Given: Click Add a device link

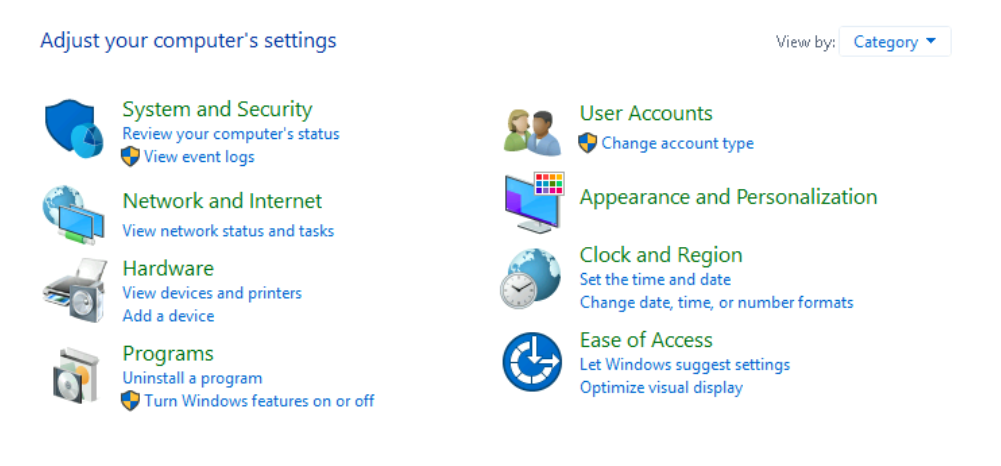Looking at the screenshot, I should tap(168, 316).
